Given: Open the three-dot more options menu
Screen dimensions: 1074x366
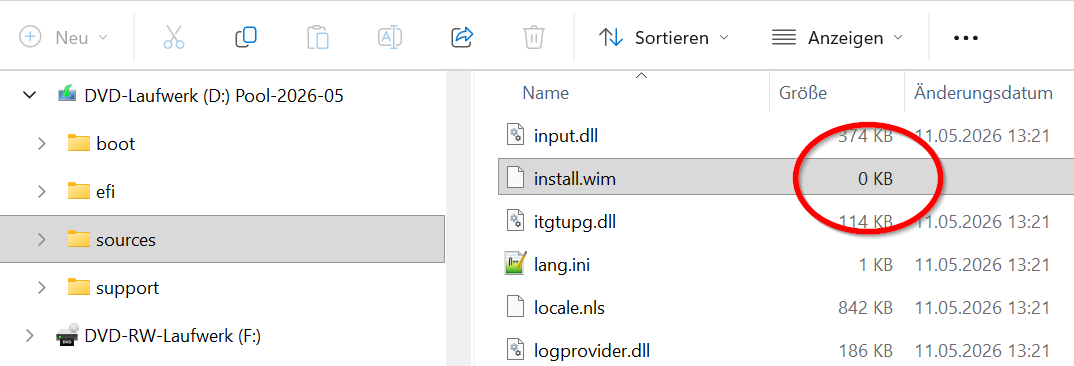Looking at the screenshot, I should click(x=966, y=38).
